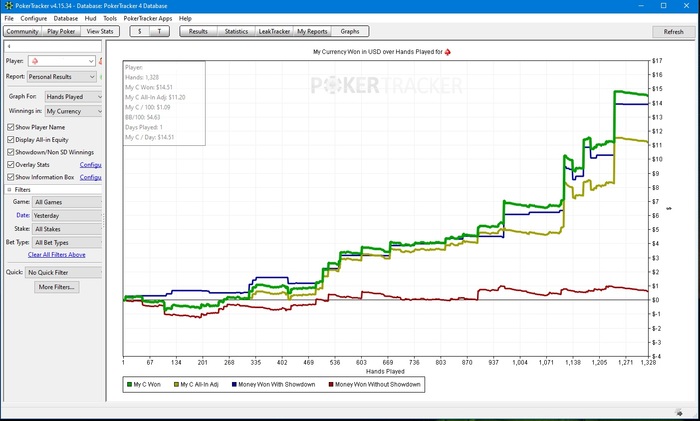The height and width of the screenshot is (421, 700).
Task: Click the search field above Player
Action: coord(53,46)
